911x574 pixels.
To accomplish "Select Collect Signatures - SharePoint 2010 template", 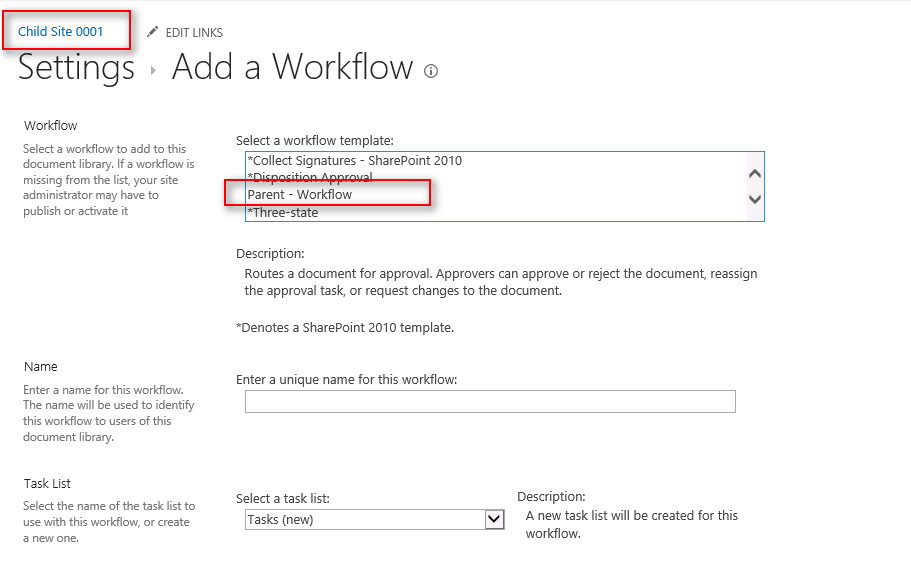I will click(354, 160).
